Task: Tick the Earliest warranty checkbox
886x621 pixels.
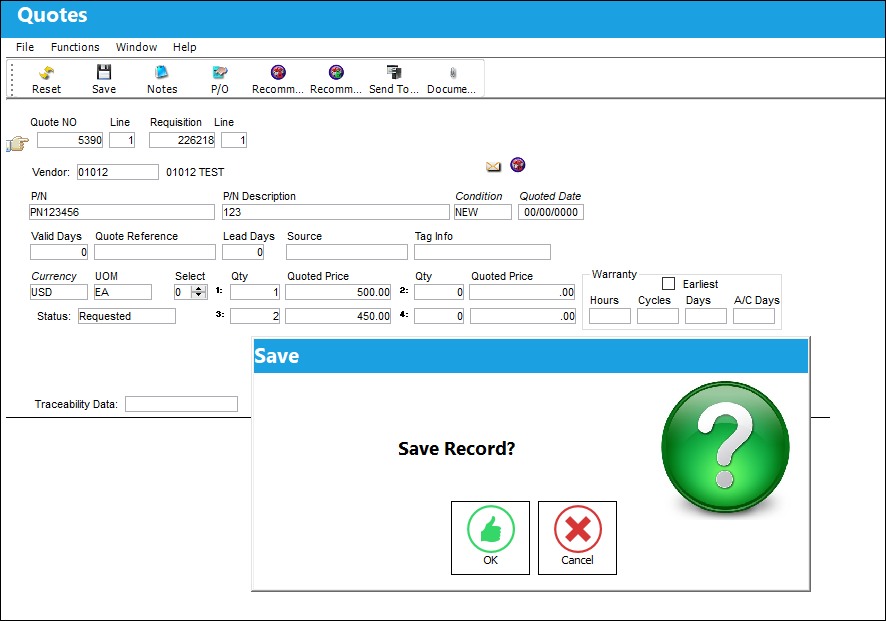Action: [668, 284]
